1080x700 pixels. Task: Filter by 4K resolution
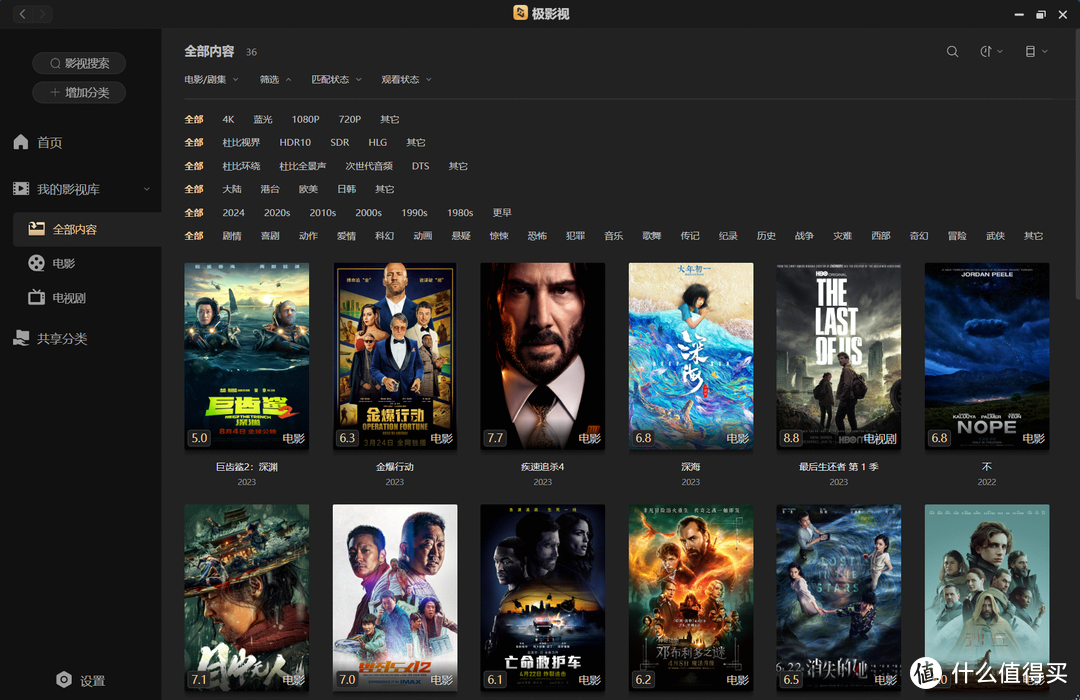[x=229, y=119]
